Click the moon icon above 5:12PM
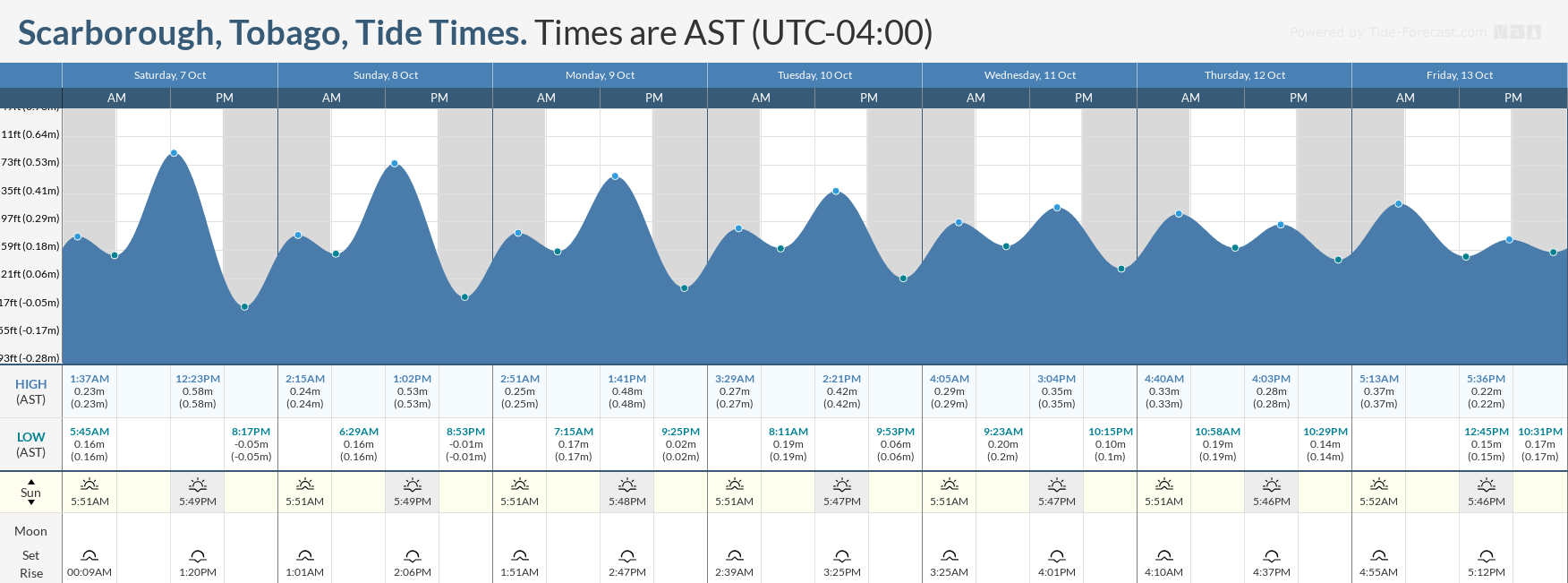This screenshot has height=583, width=1568. point(1487,555)
